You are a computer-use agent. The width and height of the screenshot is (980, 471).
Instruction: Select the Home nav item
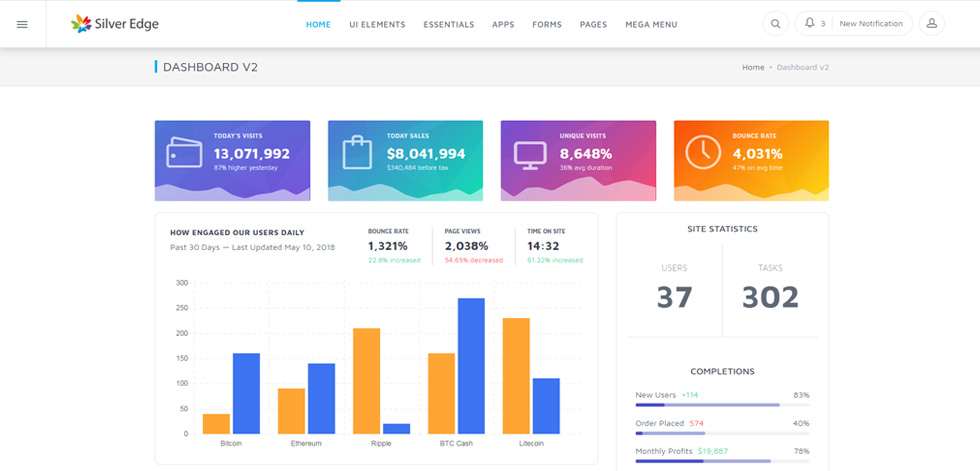[318, 24]
